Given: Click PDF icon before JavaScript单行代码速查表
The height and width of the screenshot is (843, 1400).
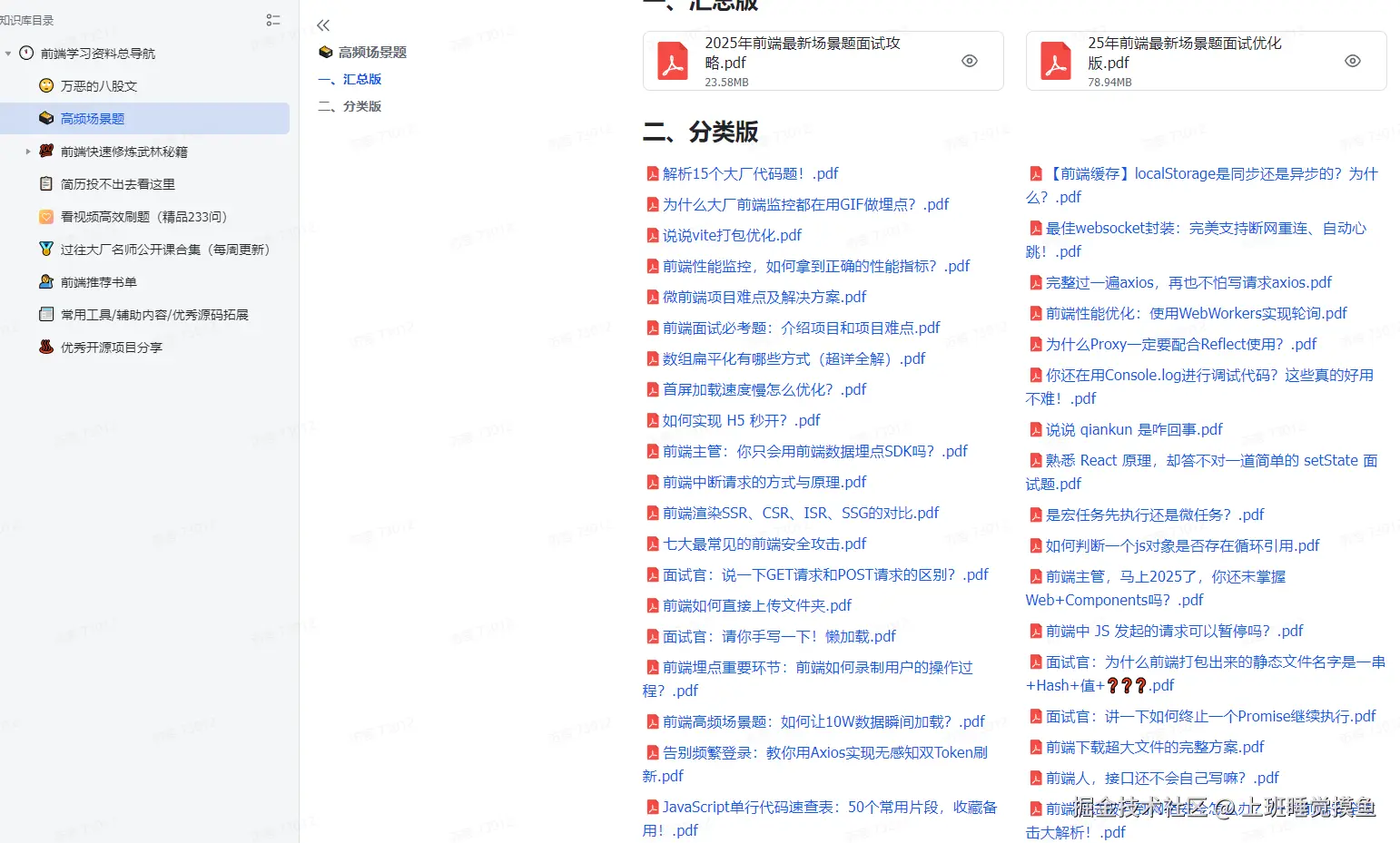Looking at the screenshot, I should [x=652, y=807].
